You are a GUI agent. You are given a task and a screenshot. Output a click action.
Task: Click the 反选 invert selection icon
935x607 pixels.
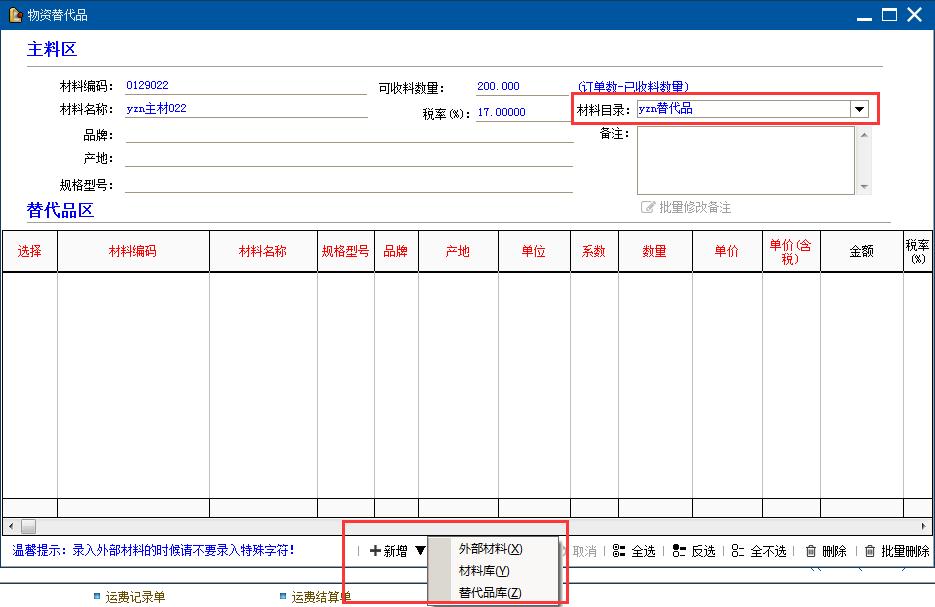[x=679, y=551]
